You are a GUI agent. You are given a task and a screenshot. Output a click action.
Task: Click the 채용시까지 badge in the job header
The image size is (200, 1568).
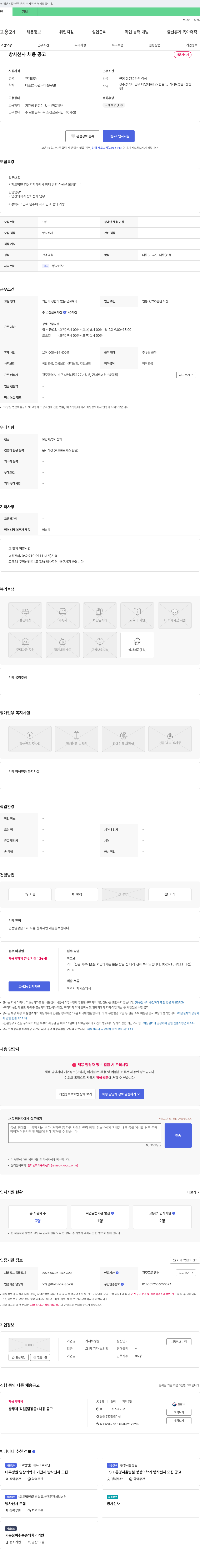tap(182, 55)
